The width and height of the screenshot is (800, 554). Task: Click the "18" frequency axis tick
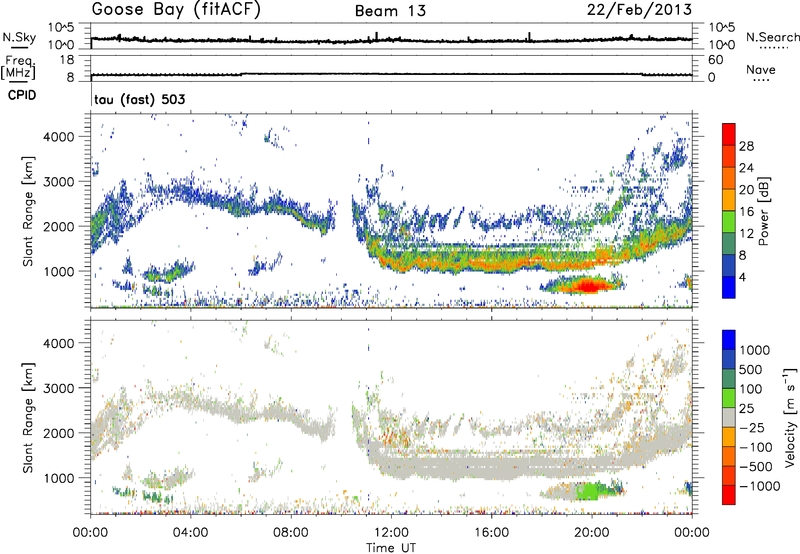(x=67, y=60)
